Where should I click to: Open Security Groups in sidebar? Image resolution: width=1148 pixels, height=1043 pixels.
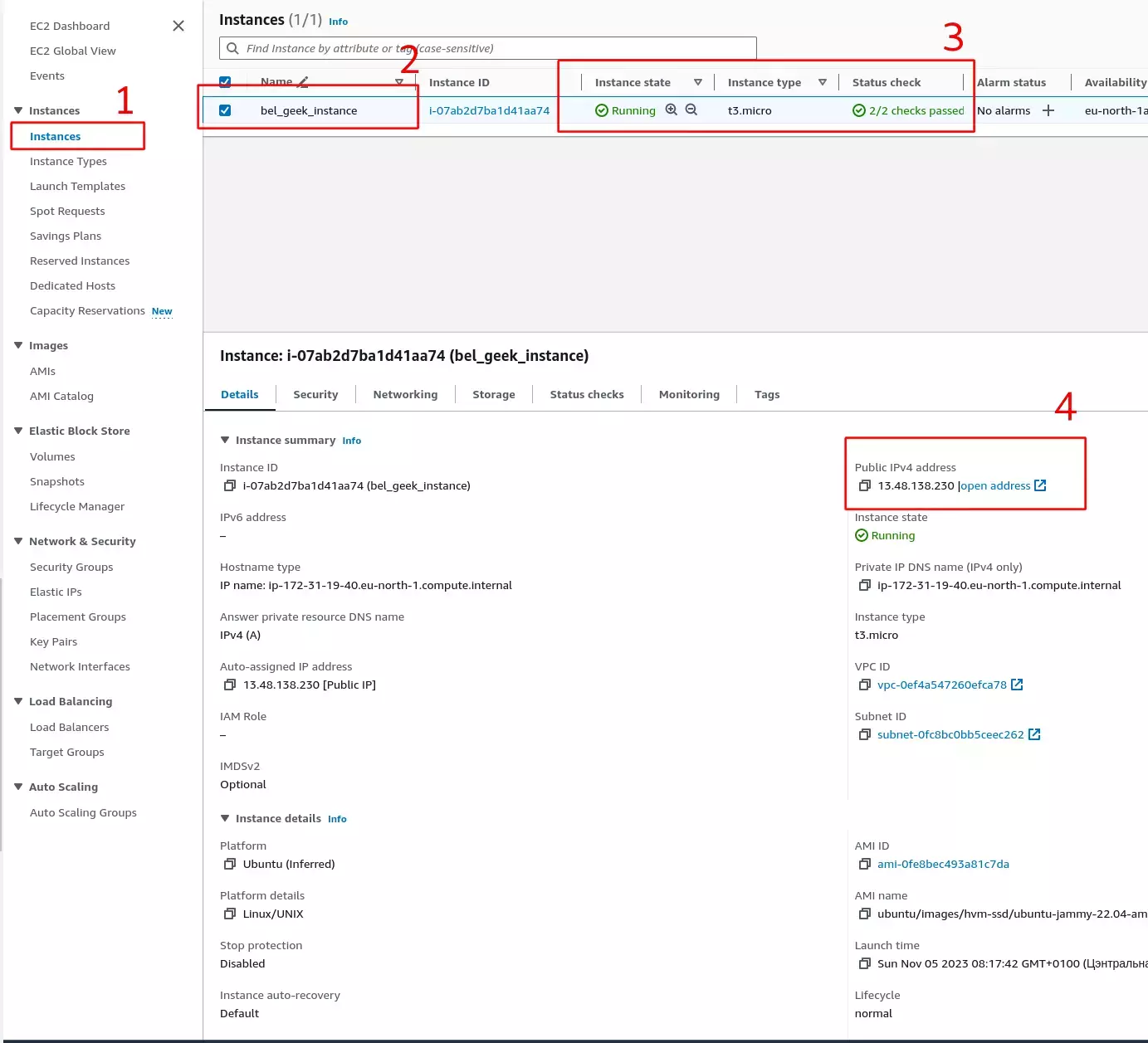click(71, 567)
